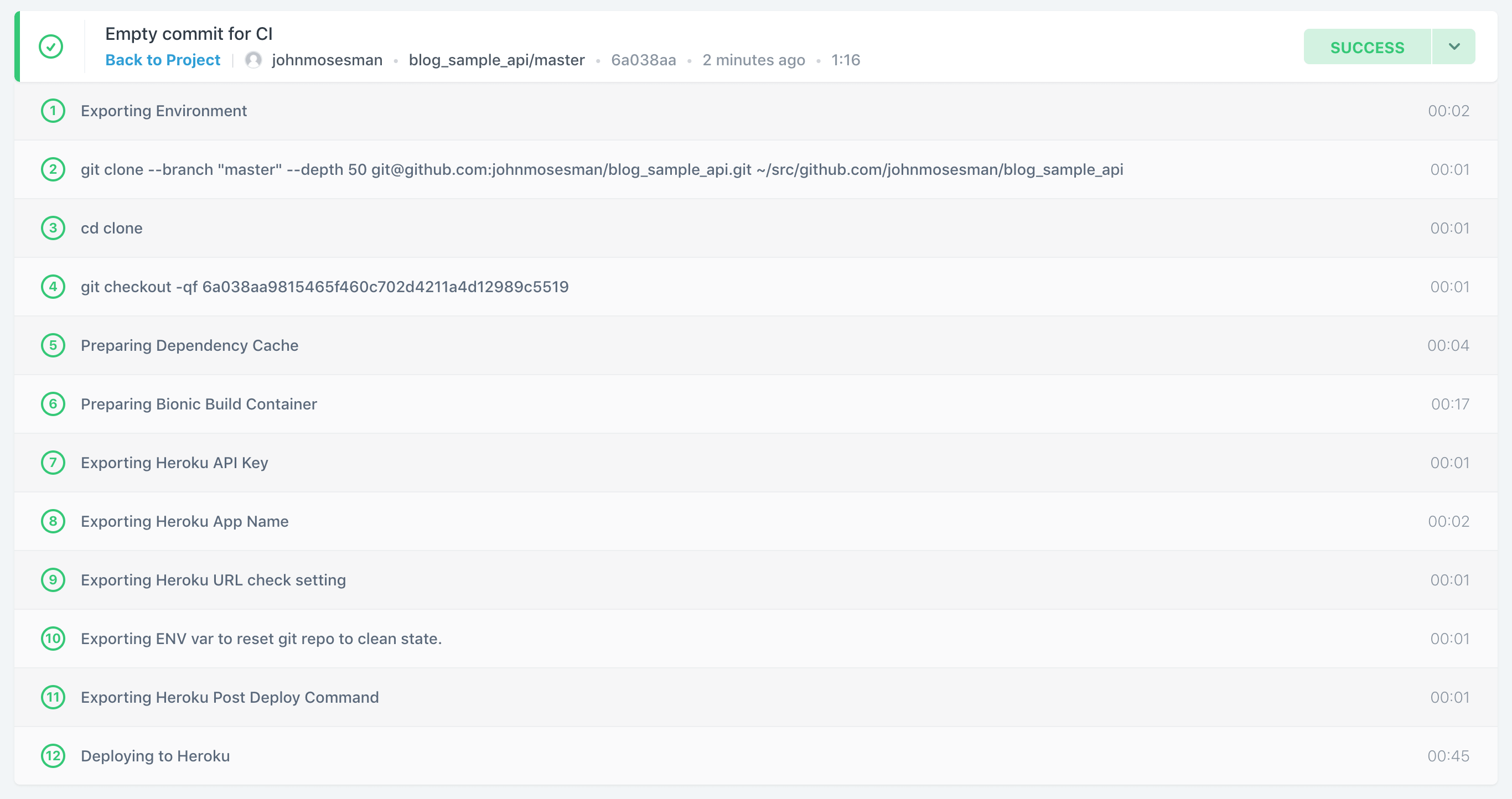The height and width of the screenshot is (799, 1512).
Task: Click step 4 number icon for git checkout
Action: click(x=53, y=287)
